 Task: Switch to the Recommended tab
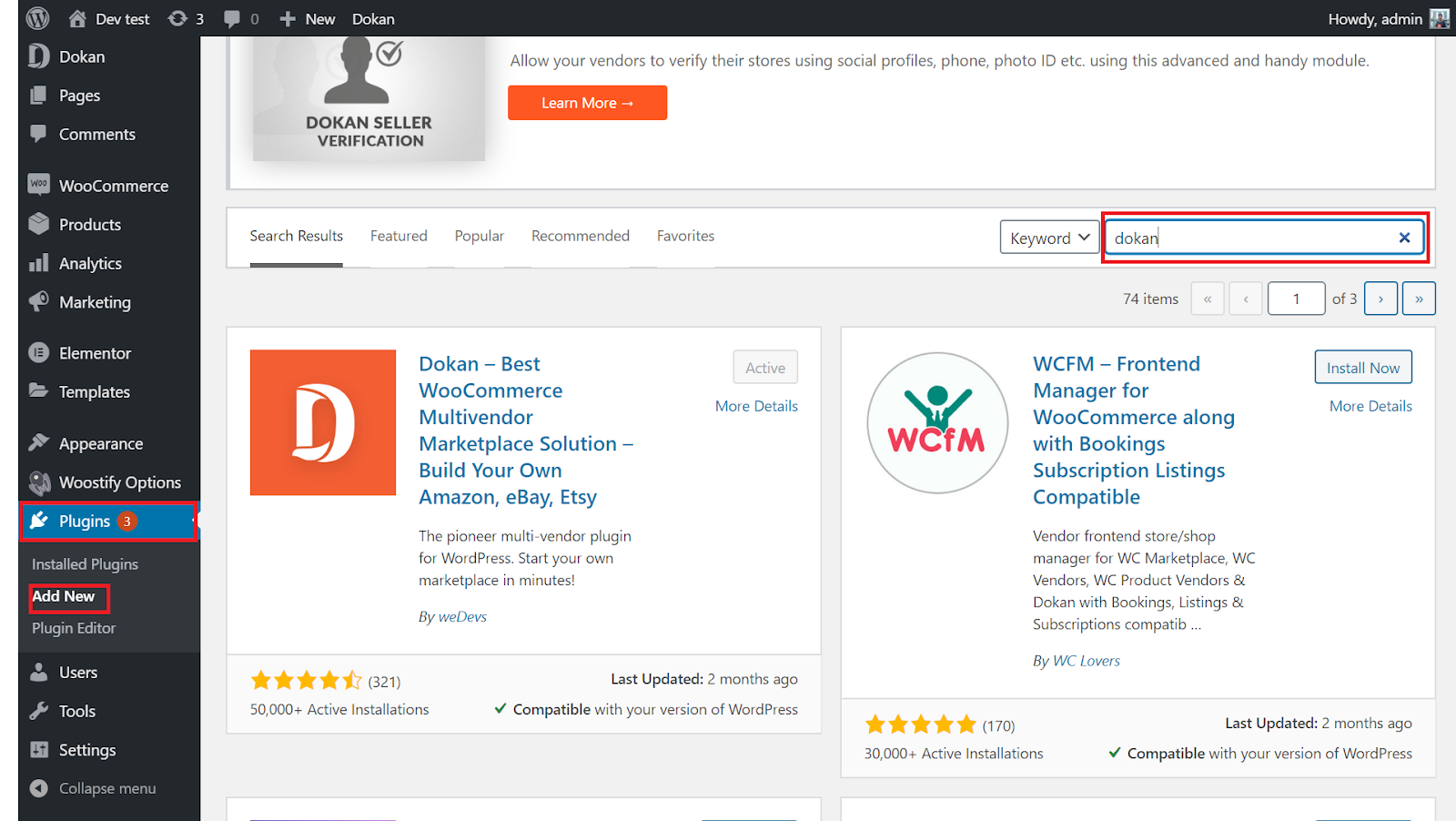pos(581,236)
